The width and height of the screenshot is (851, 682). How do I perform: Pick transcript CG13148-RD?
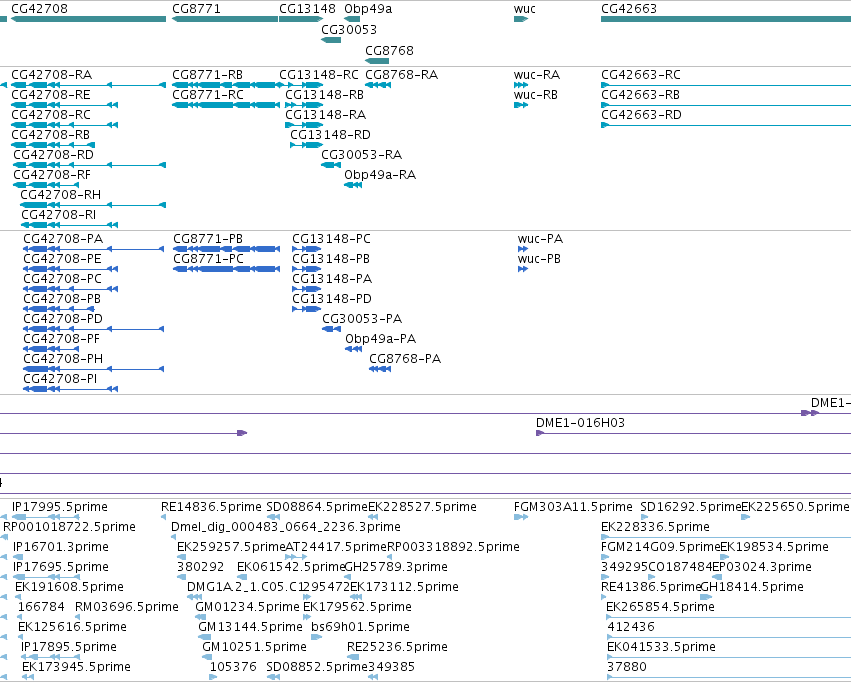tap(331, 135)
